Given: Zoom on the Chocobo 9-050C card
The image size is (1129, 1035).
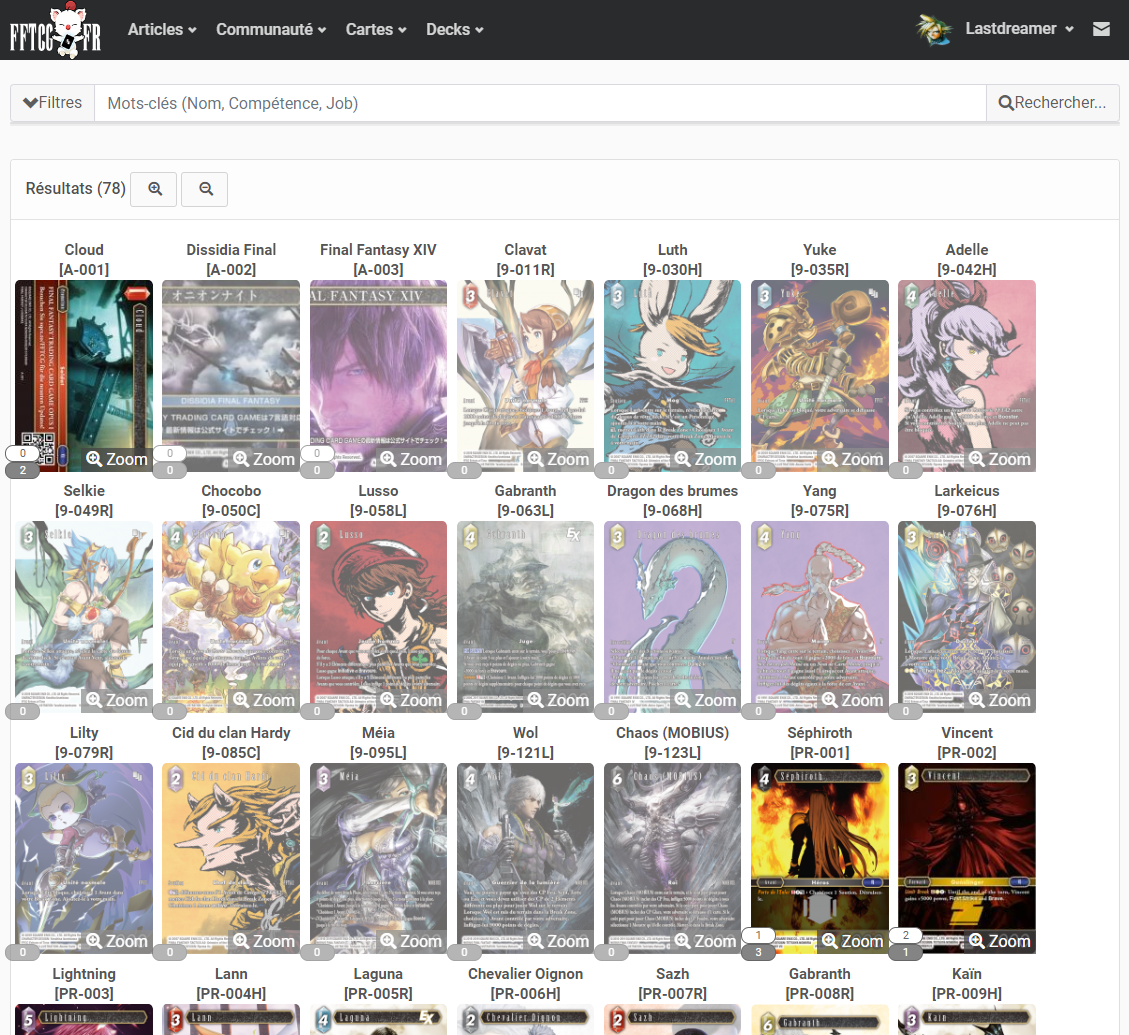Looking at the screenshot, I should click(264, 700).
